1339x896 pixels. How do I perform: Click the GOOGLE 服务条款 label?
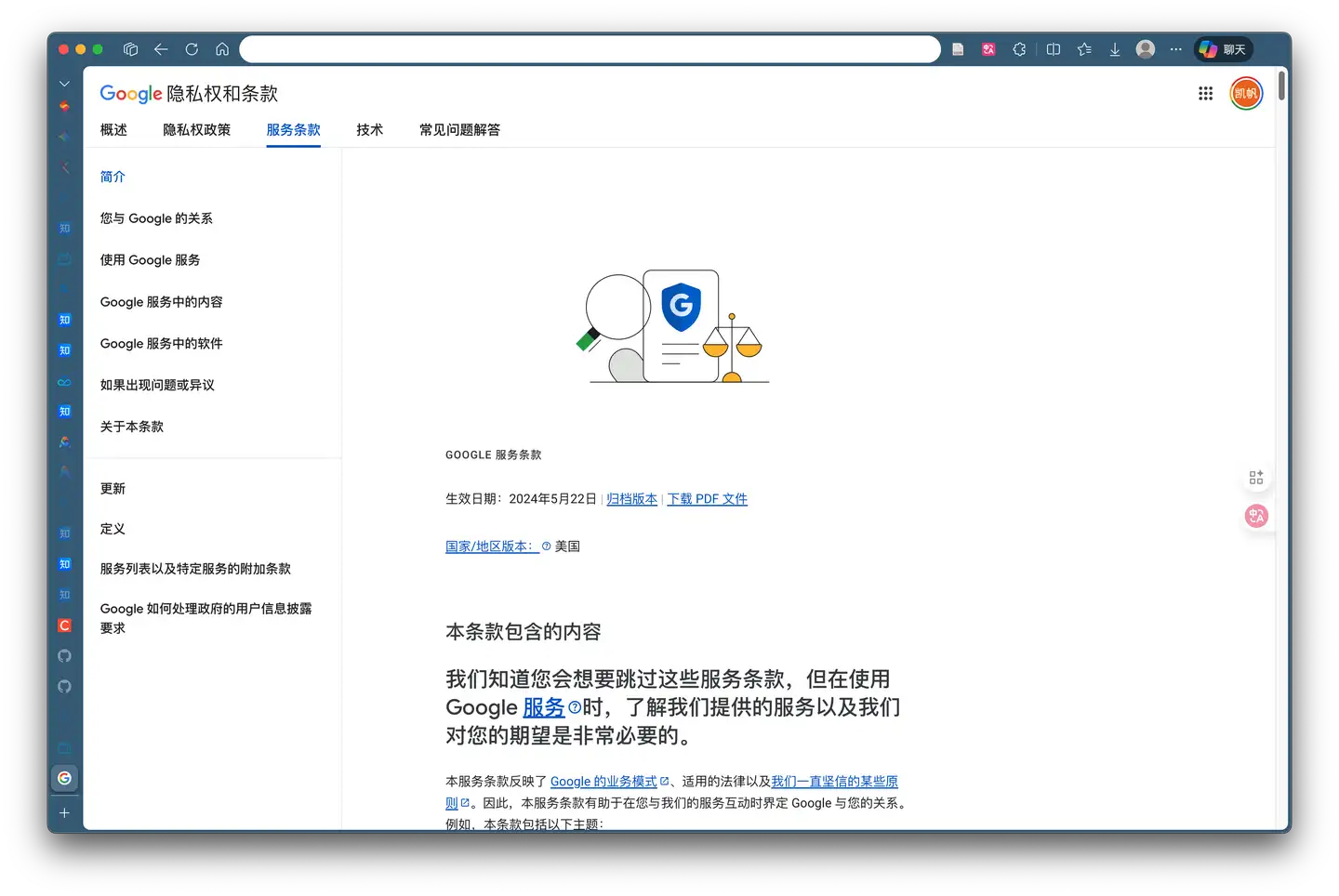point(493,455)
